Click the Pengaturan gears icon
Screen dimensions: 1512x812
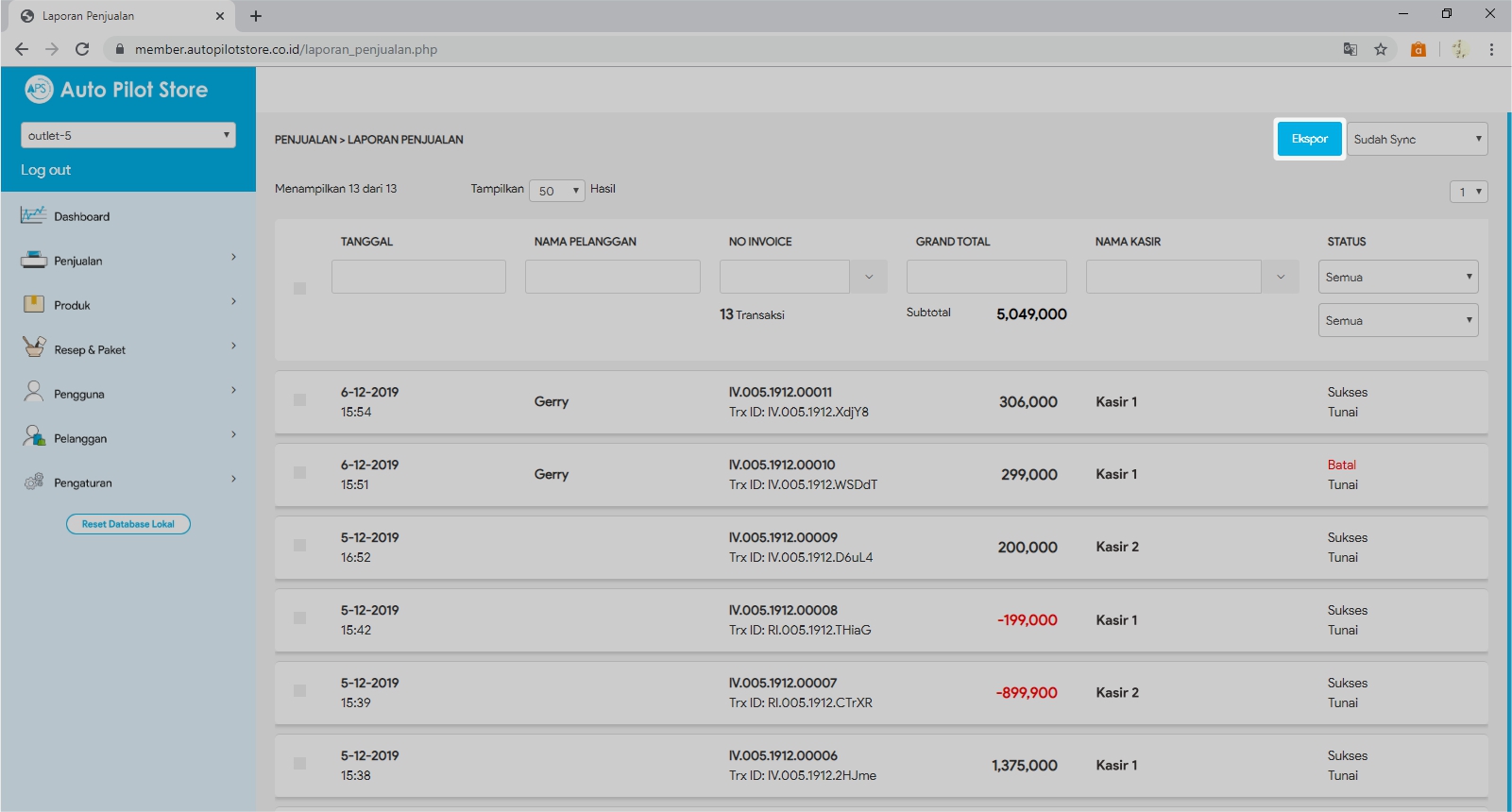(x=33, y=482)
